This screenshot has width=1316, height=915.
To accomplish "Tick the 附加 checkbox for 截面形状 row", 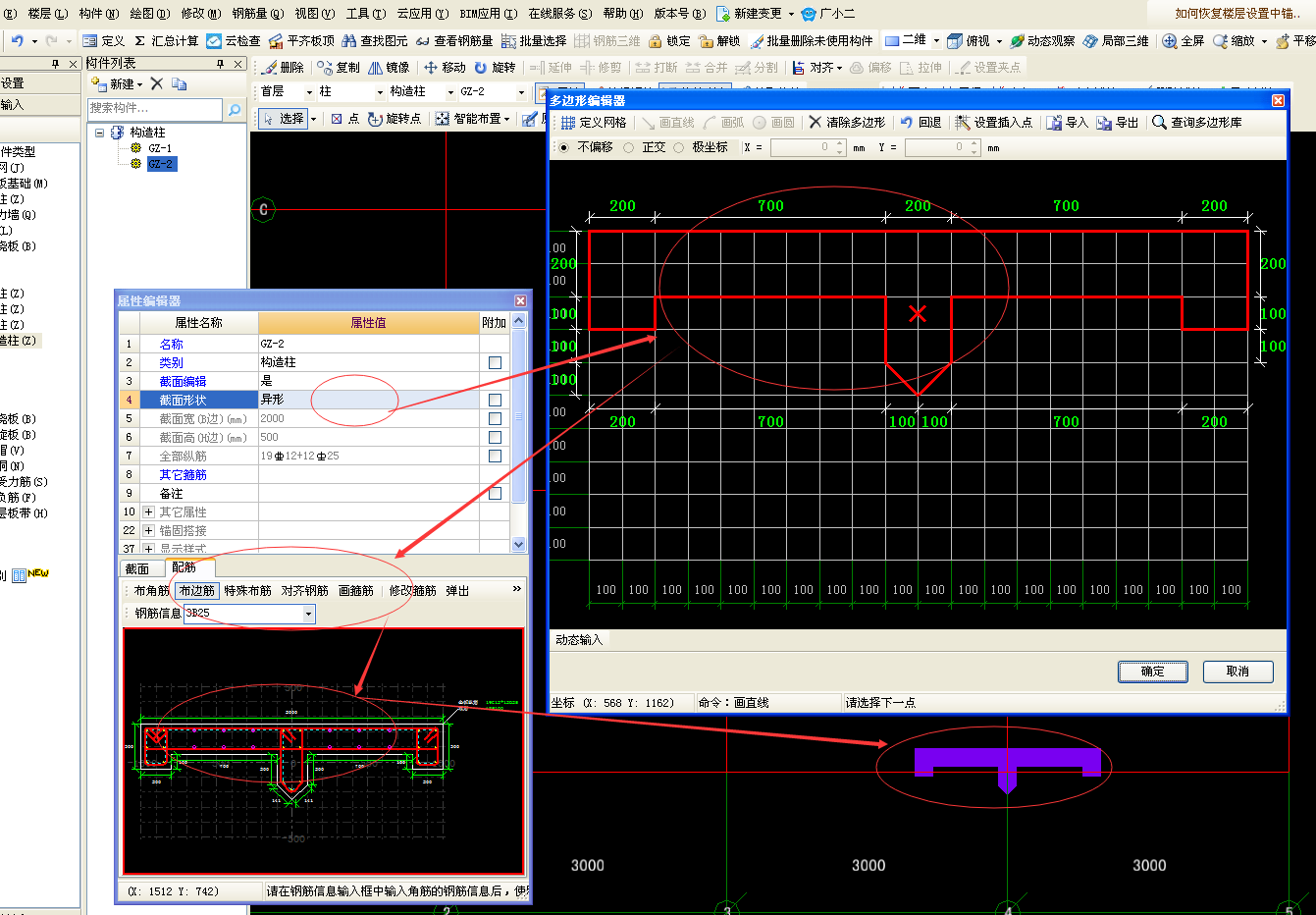I will click(495, 400).
